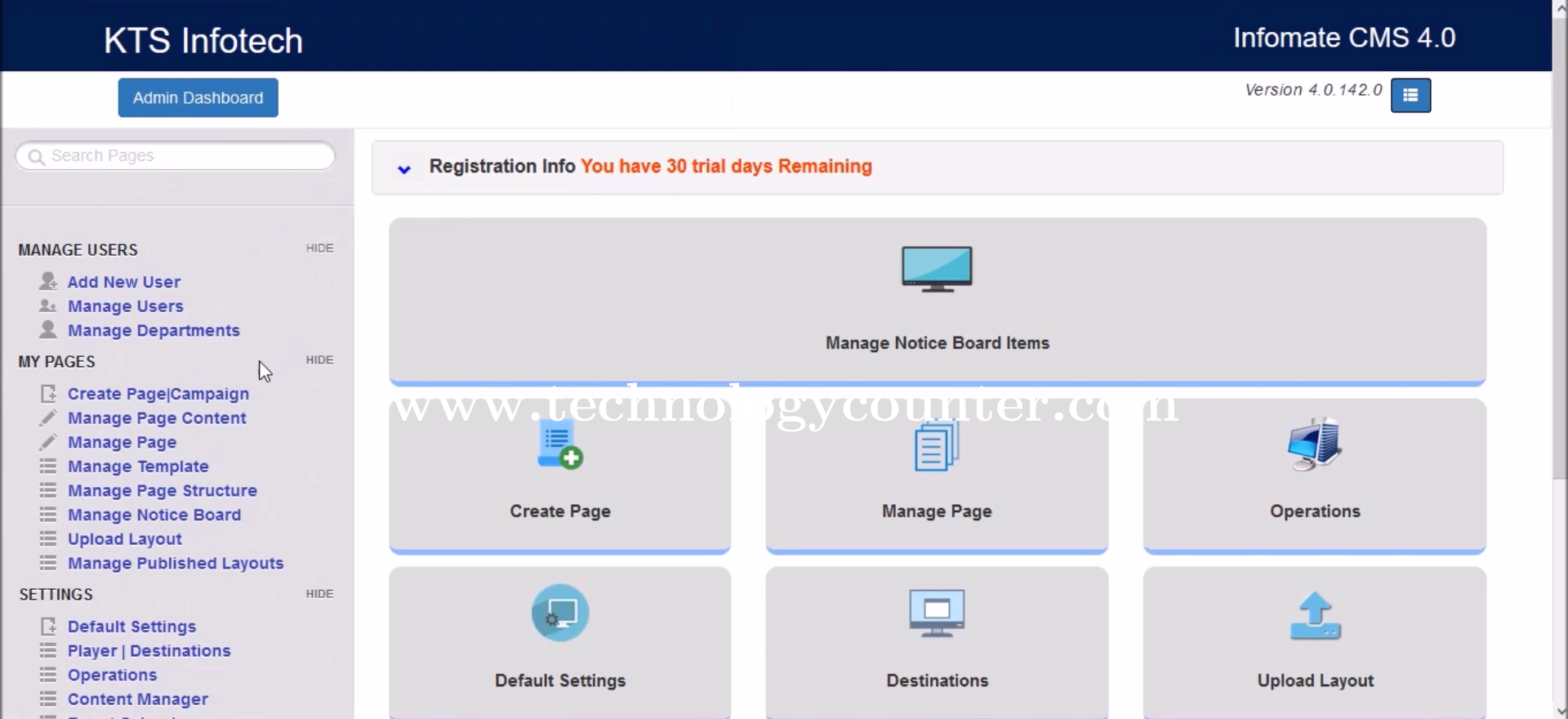The height and width of the screenshot is (719, 1568).
Task: Open the Default Settings tile label
Action: (560, 681)
